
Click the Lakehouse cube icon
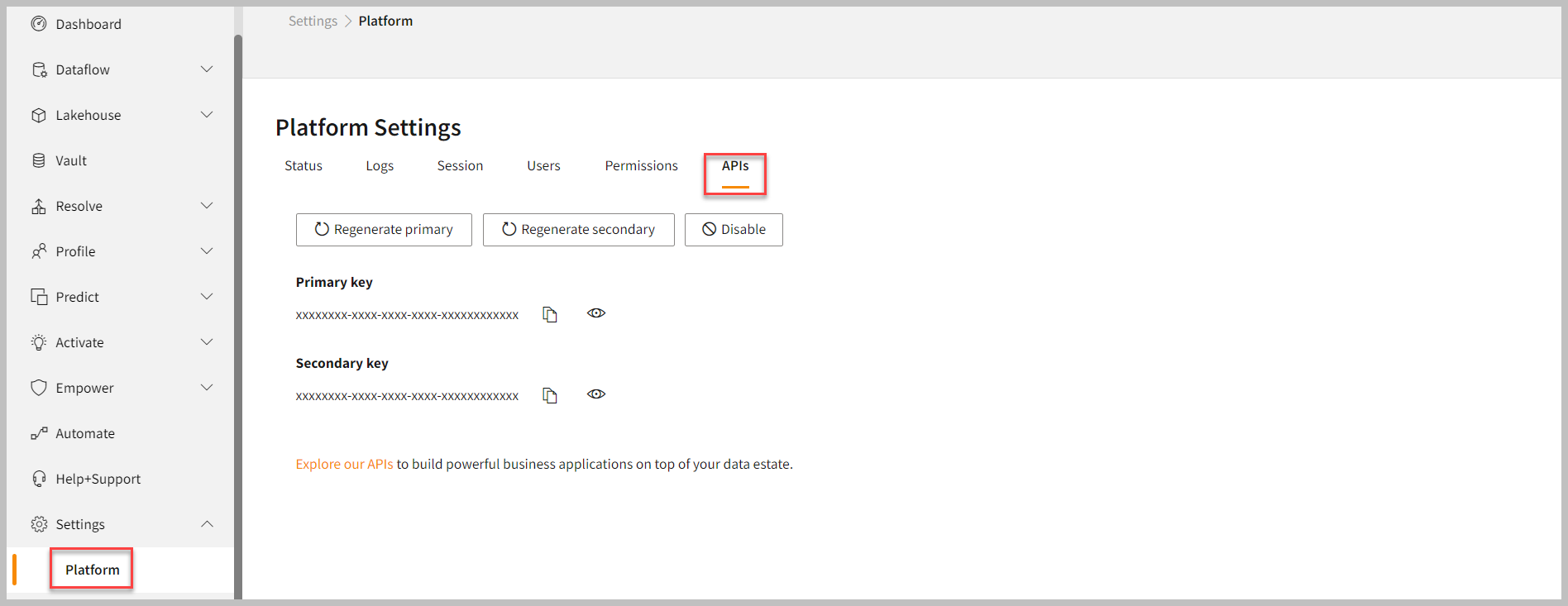(38, 115)
